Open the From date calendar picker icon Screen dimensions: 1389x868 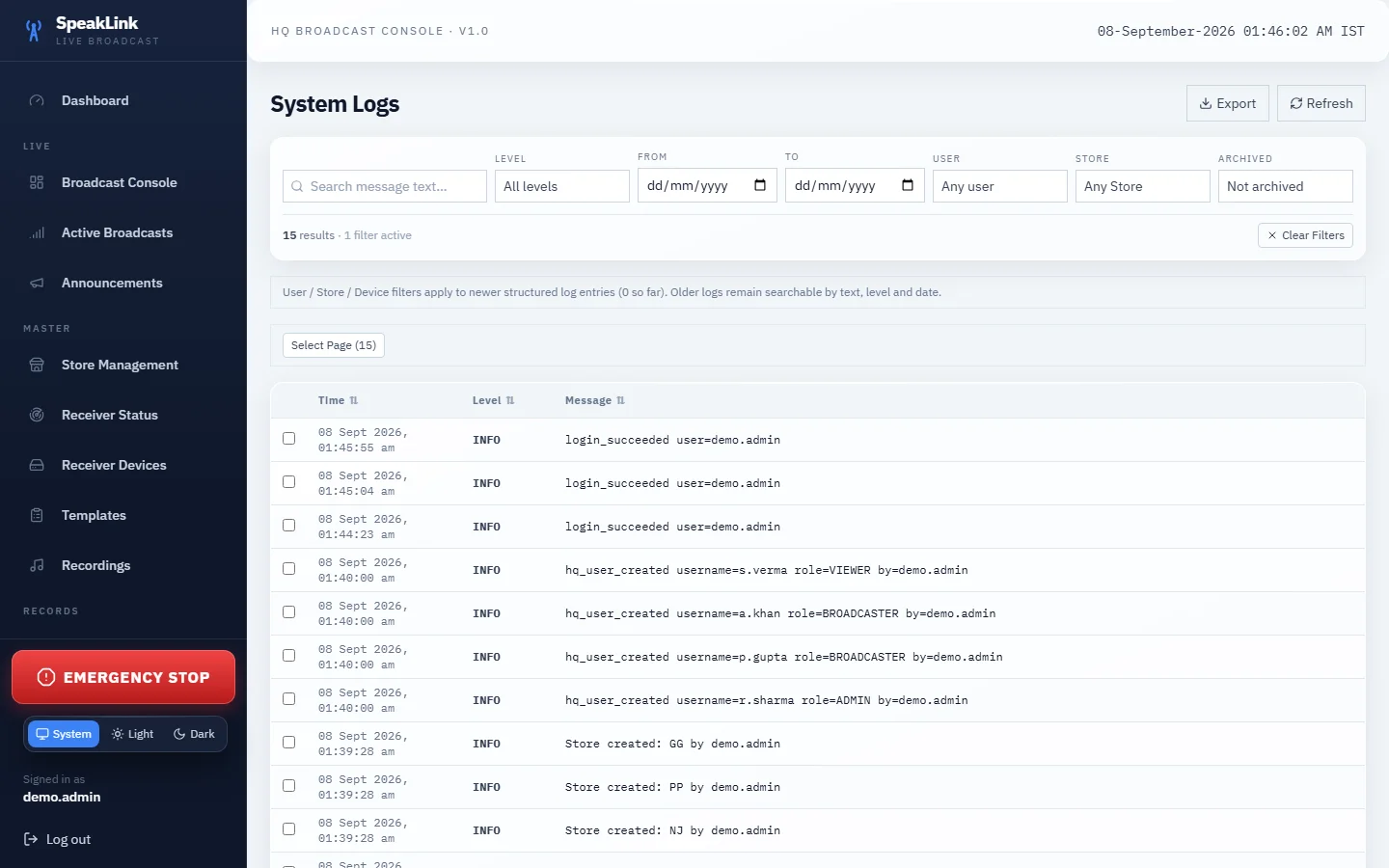[x=760, y=185]
